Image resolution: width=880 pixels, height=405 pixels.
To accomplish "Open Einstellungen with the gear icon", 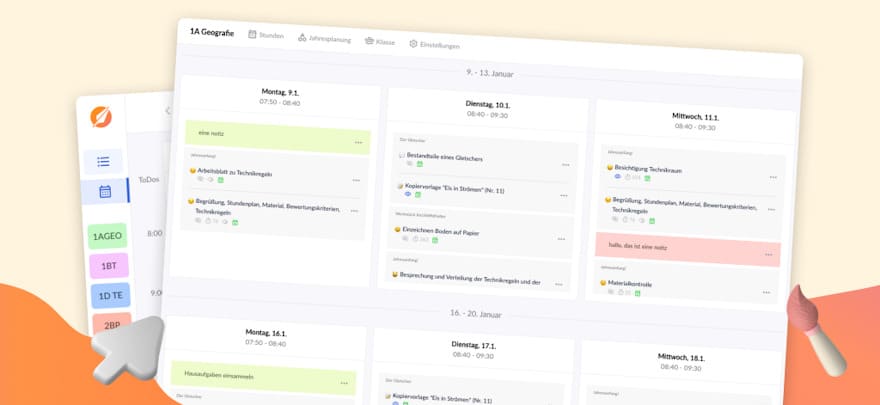I will [x=434, y=45].
